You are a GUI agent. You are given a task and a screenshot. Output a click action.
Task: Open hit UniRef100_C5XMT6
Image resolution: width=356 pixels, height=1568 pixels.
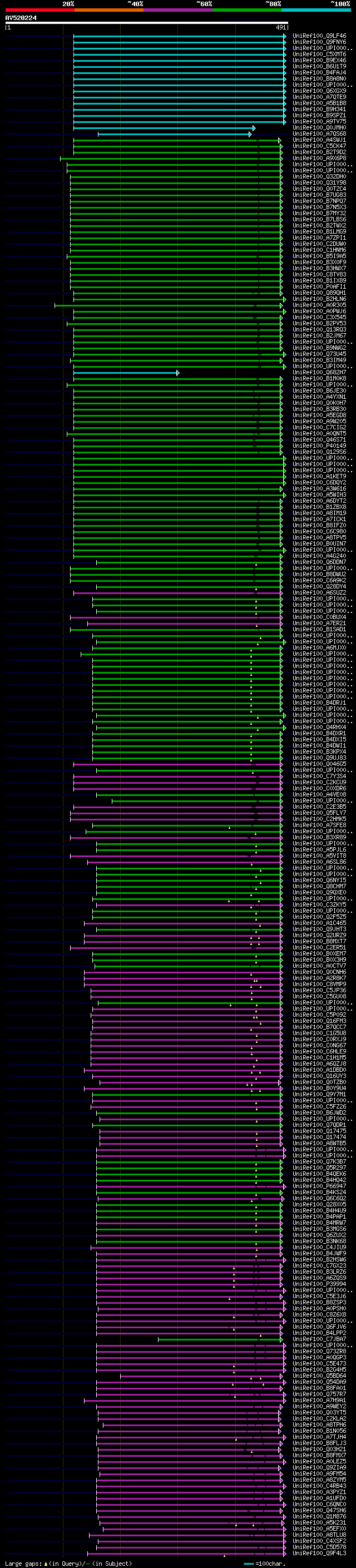[319, 54]
